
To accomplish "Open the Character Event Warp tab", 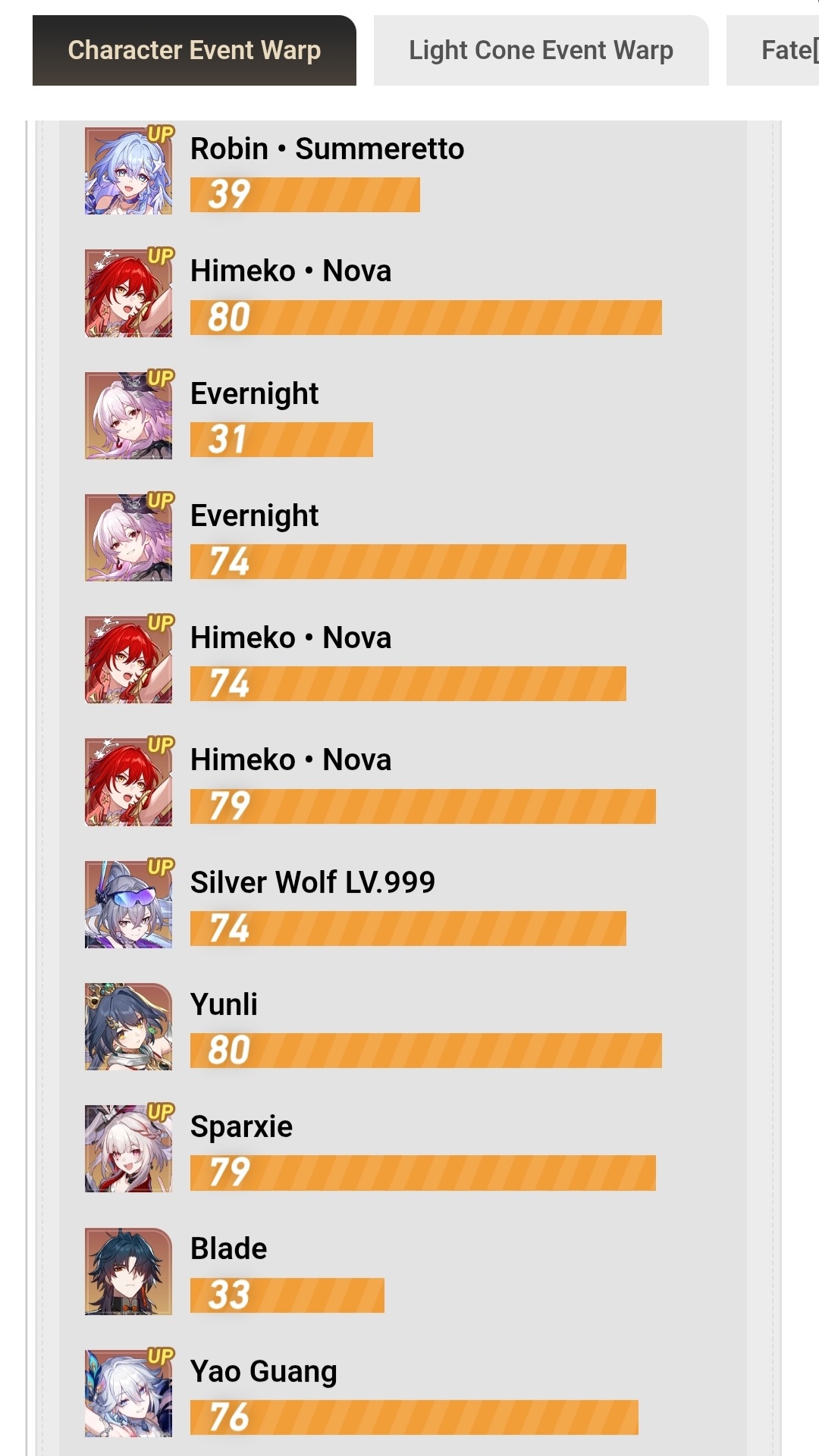I will pyautogui.click(x=194, y=50).
